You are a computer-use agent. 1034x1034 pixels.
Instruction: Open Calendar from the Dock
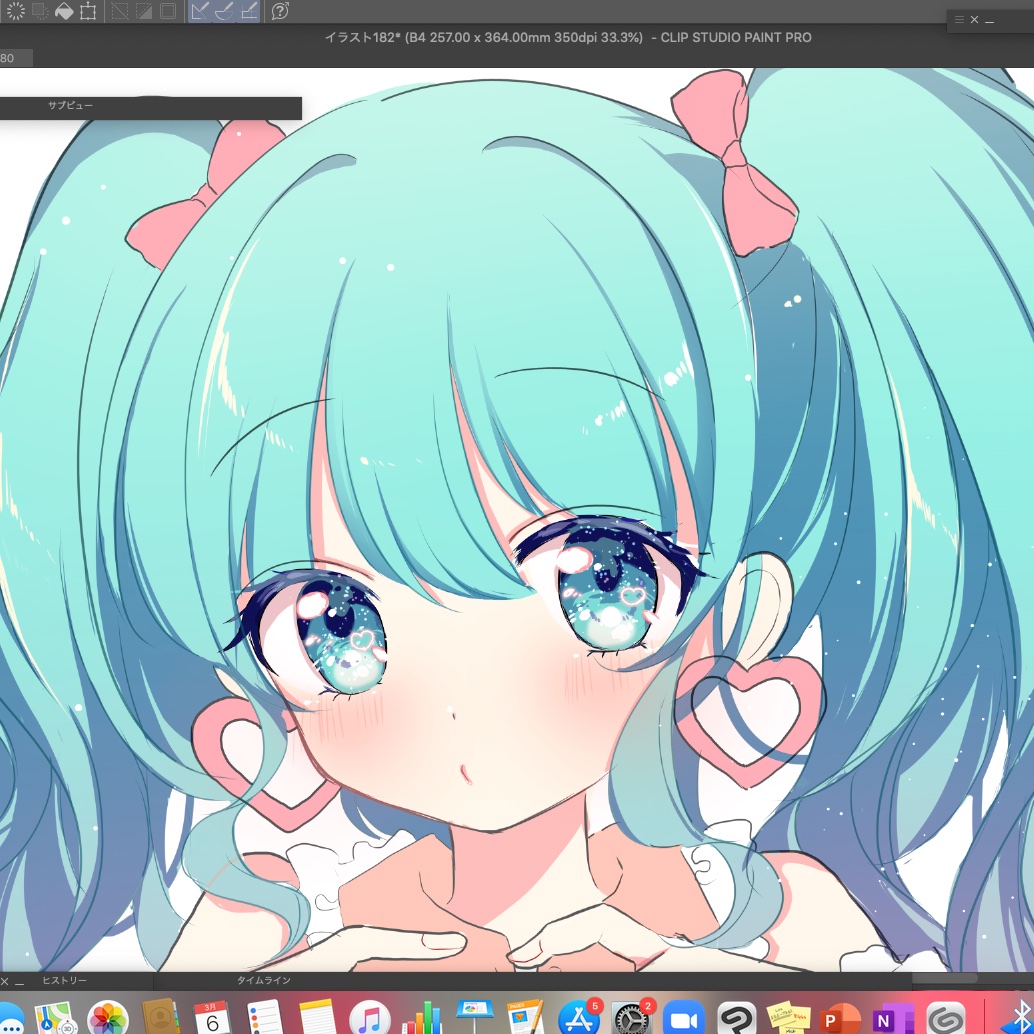pyautogui.click(x=212, y=1018)
